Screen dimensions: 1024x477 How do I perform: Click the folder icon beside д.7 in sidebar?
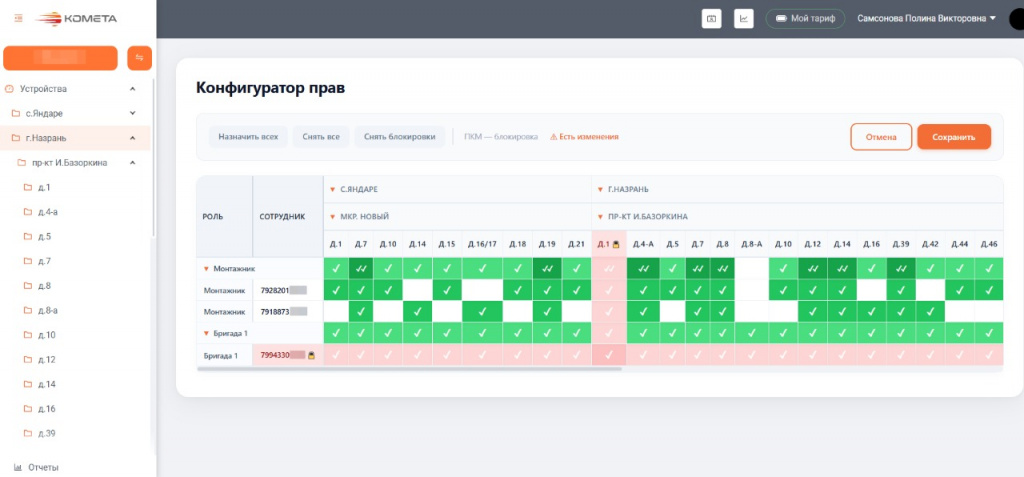(x=28, y=261)
